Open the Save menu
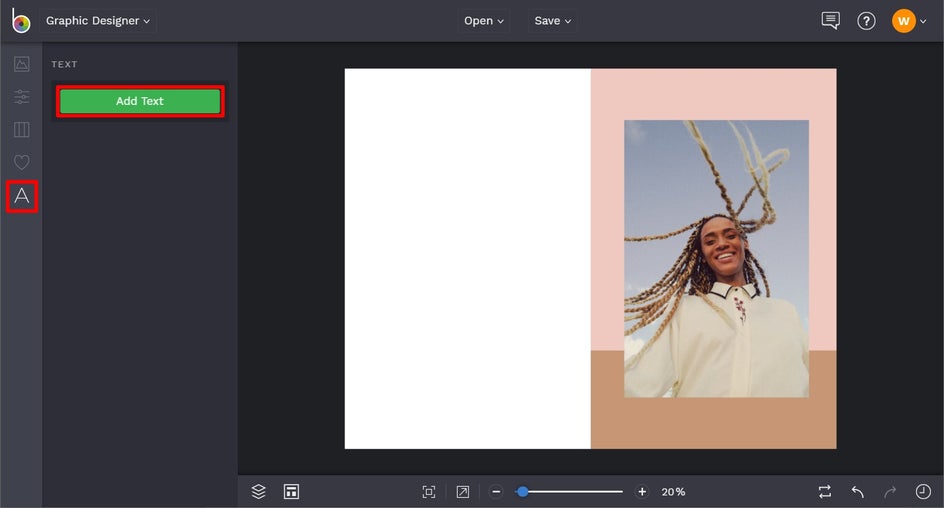Image resolution: width=944 pixels, height=508 pixels. pyautogui.click(x=553, y=20)
